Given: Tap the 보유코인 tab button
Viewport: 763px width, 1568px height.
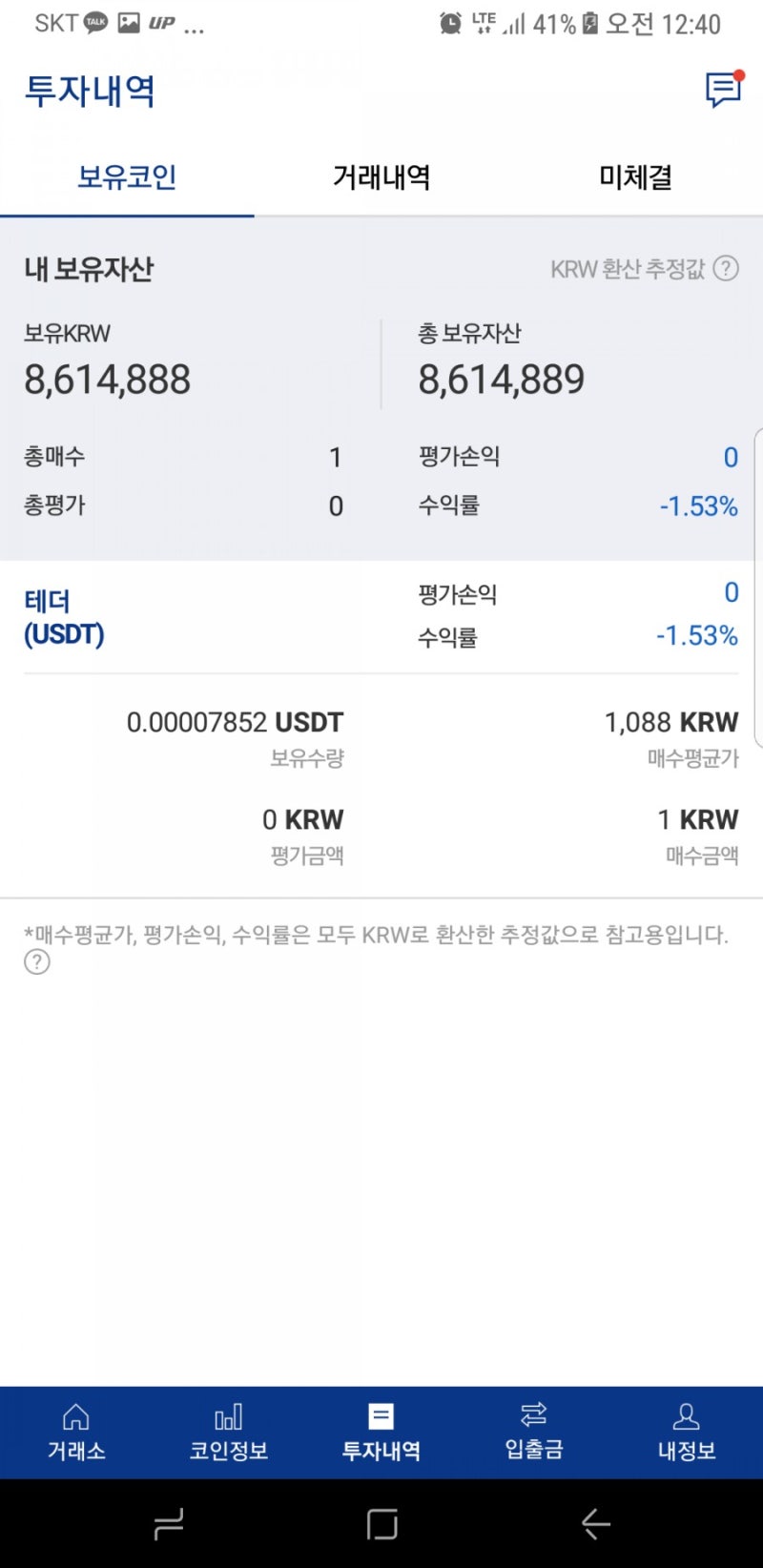Looking at the screenshot, I should (127, 176).
